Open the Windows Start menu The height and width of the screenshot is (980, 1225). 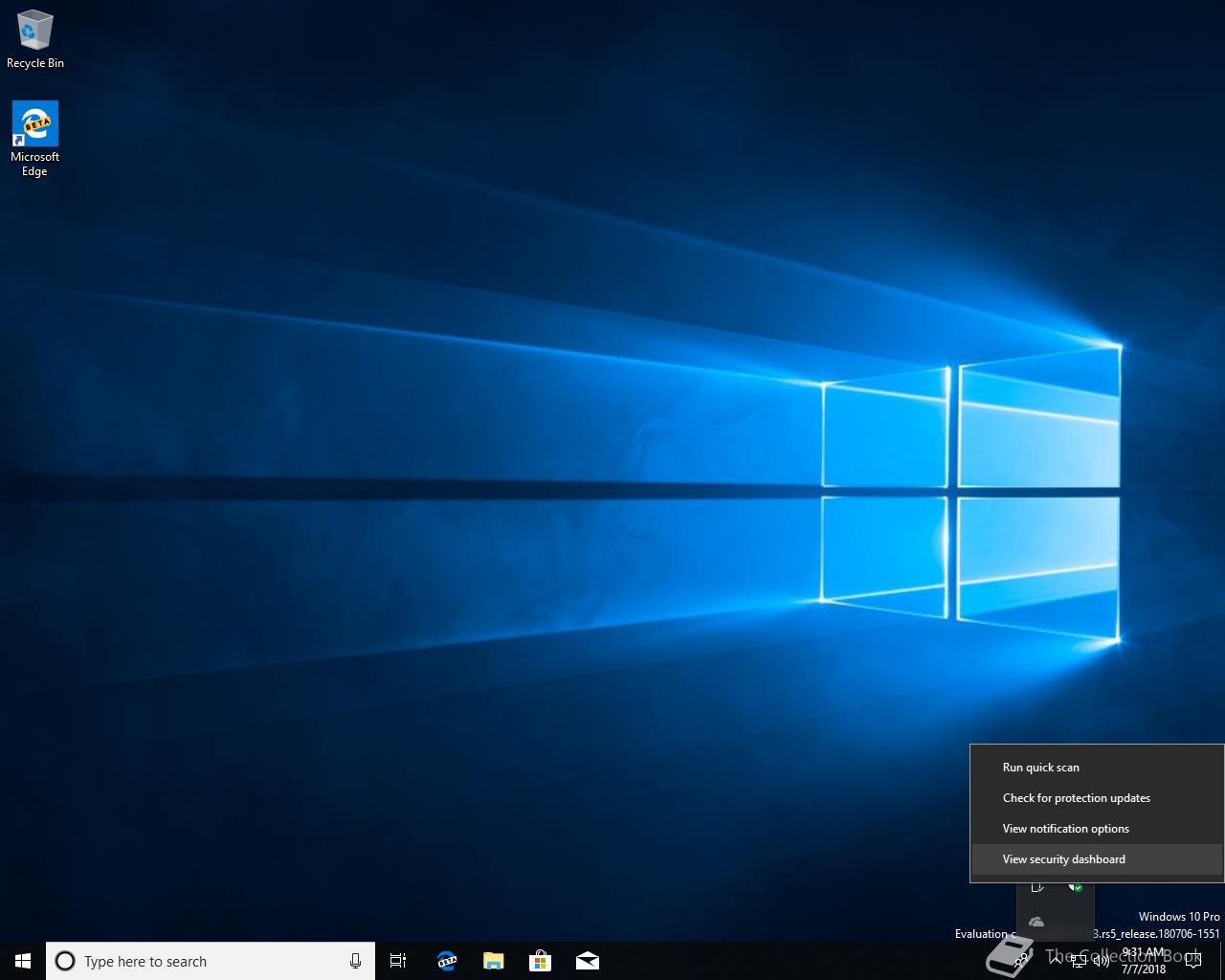click(23, 961)
